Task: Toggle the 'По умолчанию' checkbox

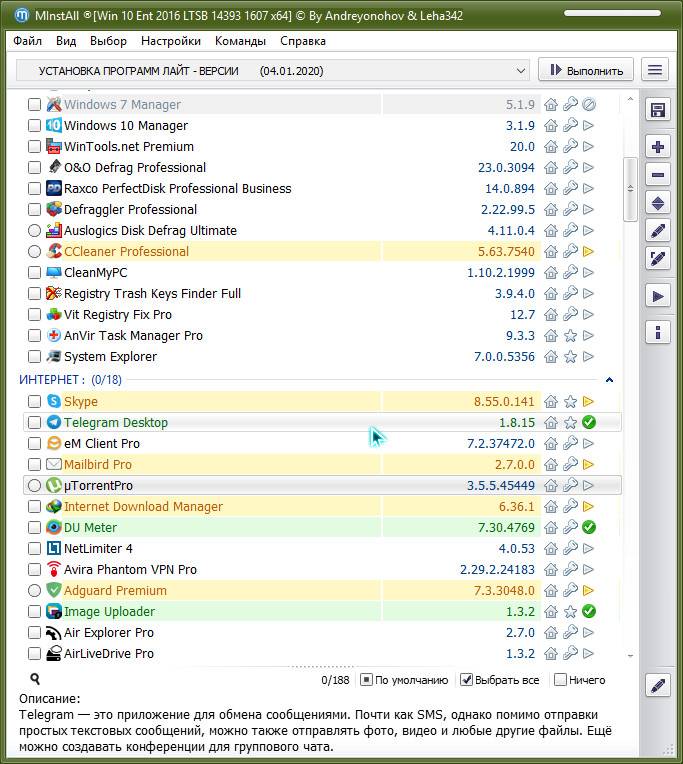Action: [366, 680]
